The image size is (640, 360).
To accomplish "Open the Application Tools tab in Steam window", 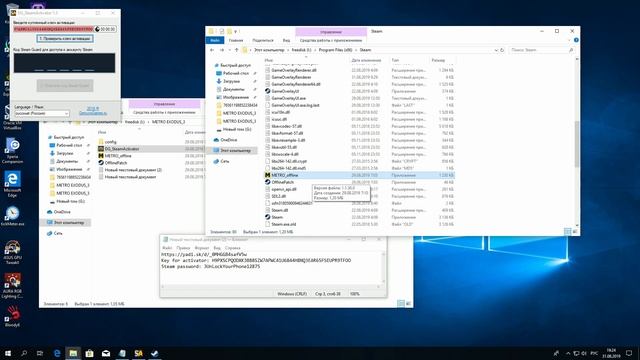I will coord(331,40).
